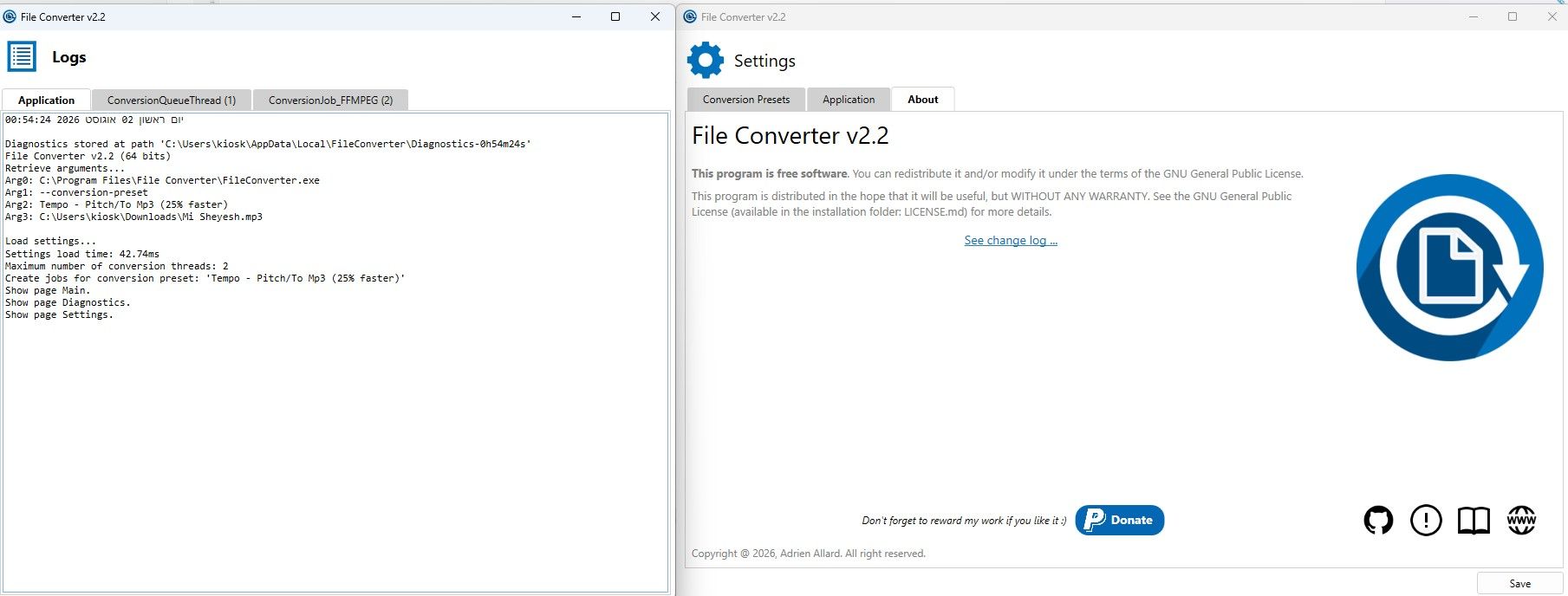
Task: Minimize the Logs window
Action: [576, 16]
